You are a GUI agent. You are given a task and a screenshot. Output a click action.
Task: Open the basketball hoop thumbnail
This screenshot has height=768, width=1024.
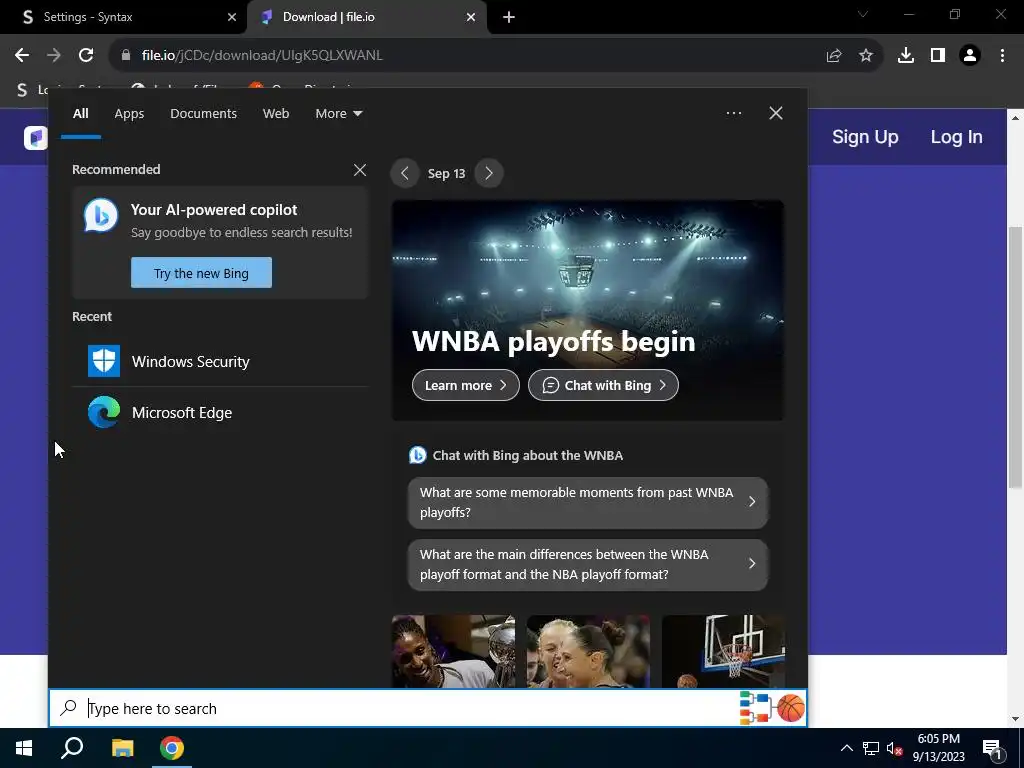click(723, 651)
